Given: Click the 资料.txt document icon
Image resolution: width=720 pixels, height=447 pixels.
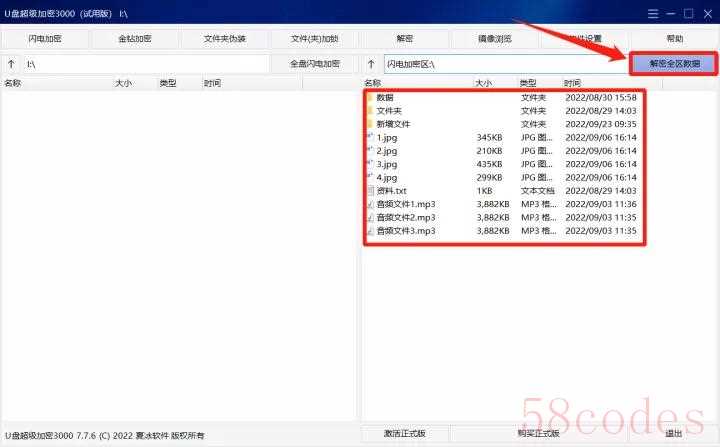Looking at the screenshot, I should (x=370, y=191).
